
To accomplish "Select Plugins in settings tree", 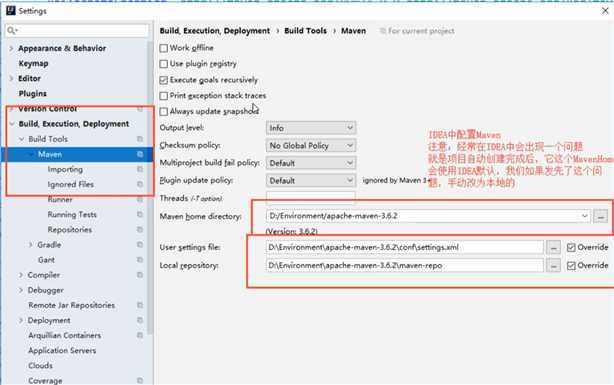I will click(33, 94).
